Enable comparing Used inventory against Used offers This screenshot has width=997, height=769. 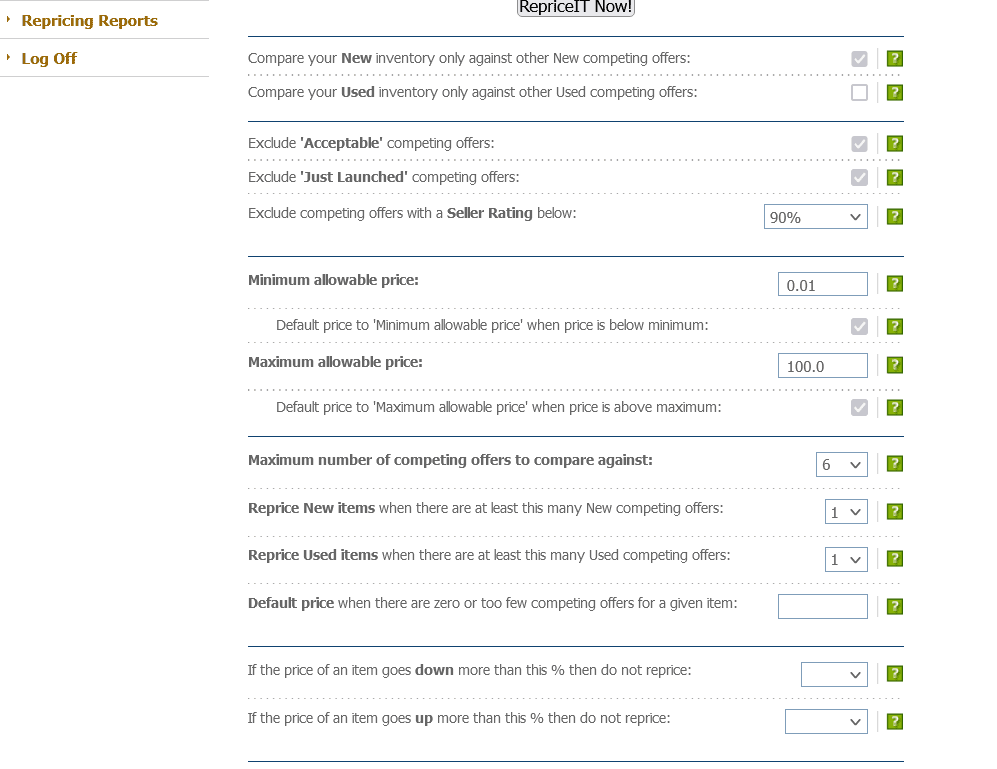click(x=859, y=92)
